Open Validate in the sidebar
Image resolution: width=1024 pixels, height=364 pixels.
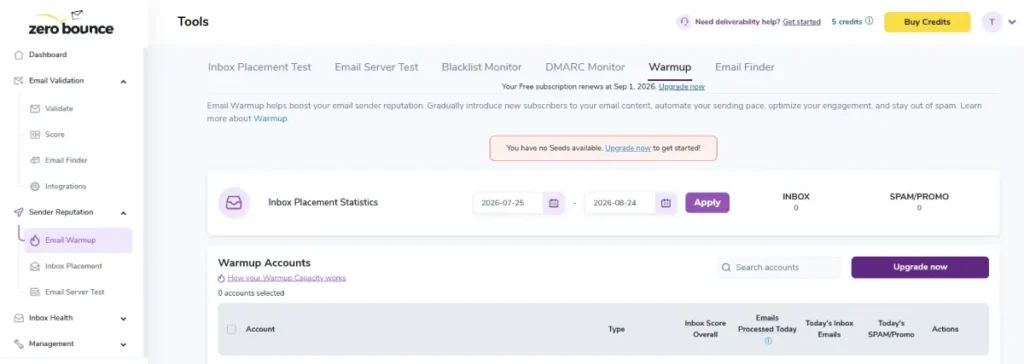click(x=59, y=108)
